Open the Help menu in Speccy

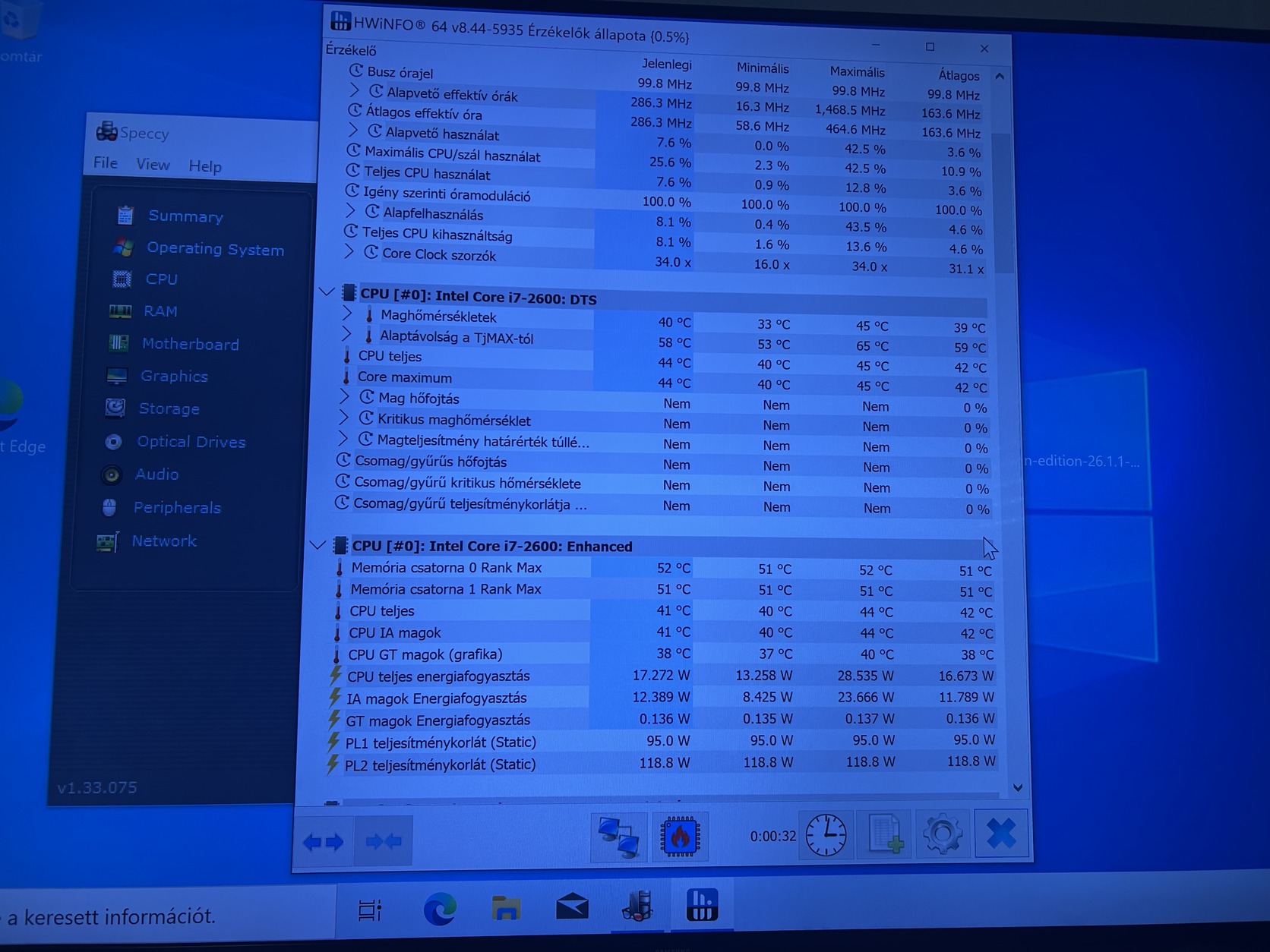pos(205,166)
